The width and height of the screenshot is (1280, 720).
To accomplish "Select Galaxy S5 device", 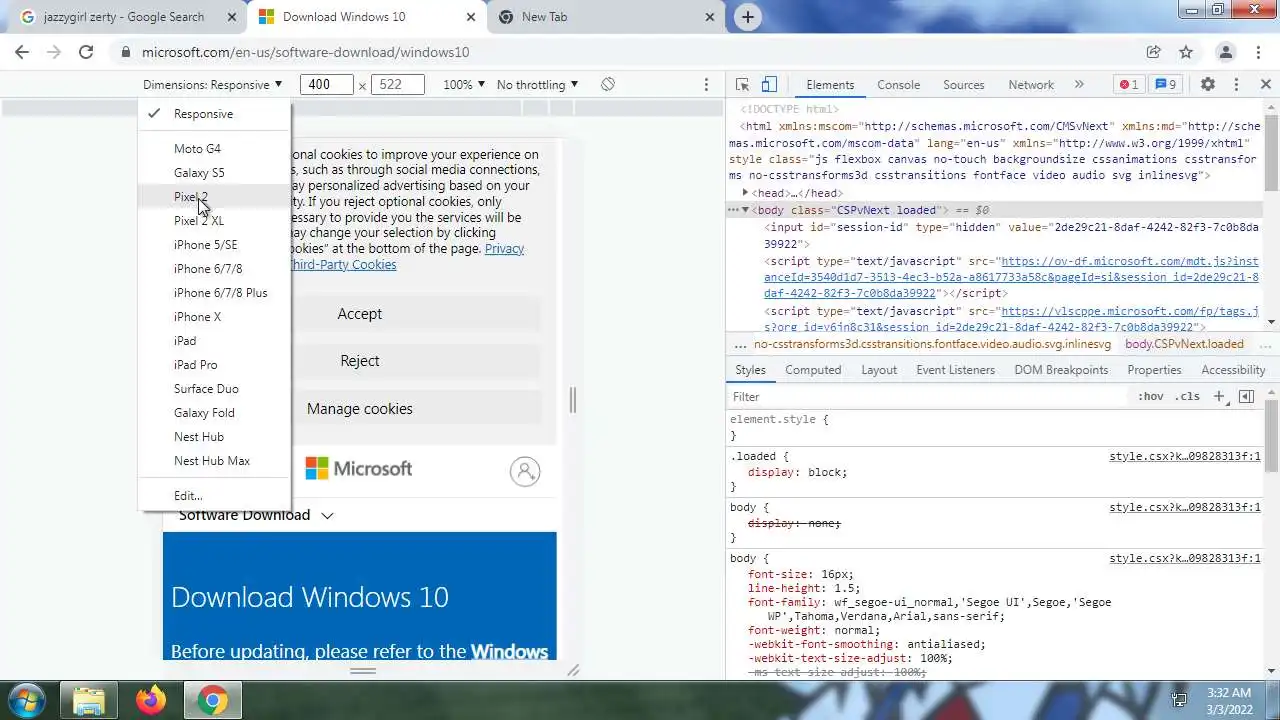I will 214,173.
